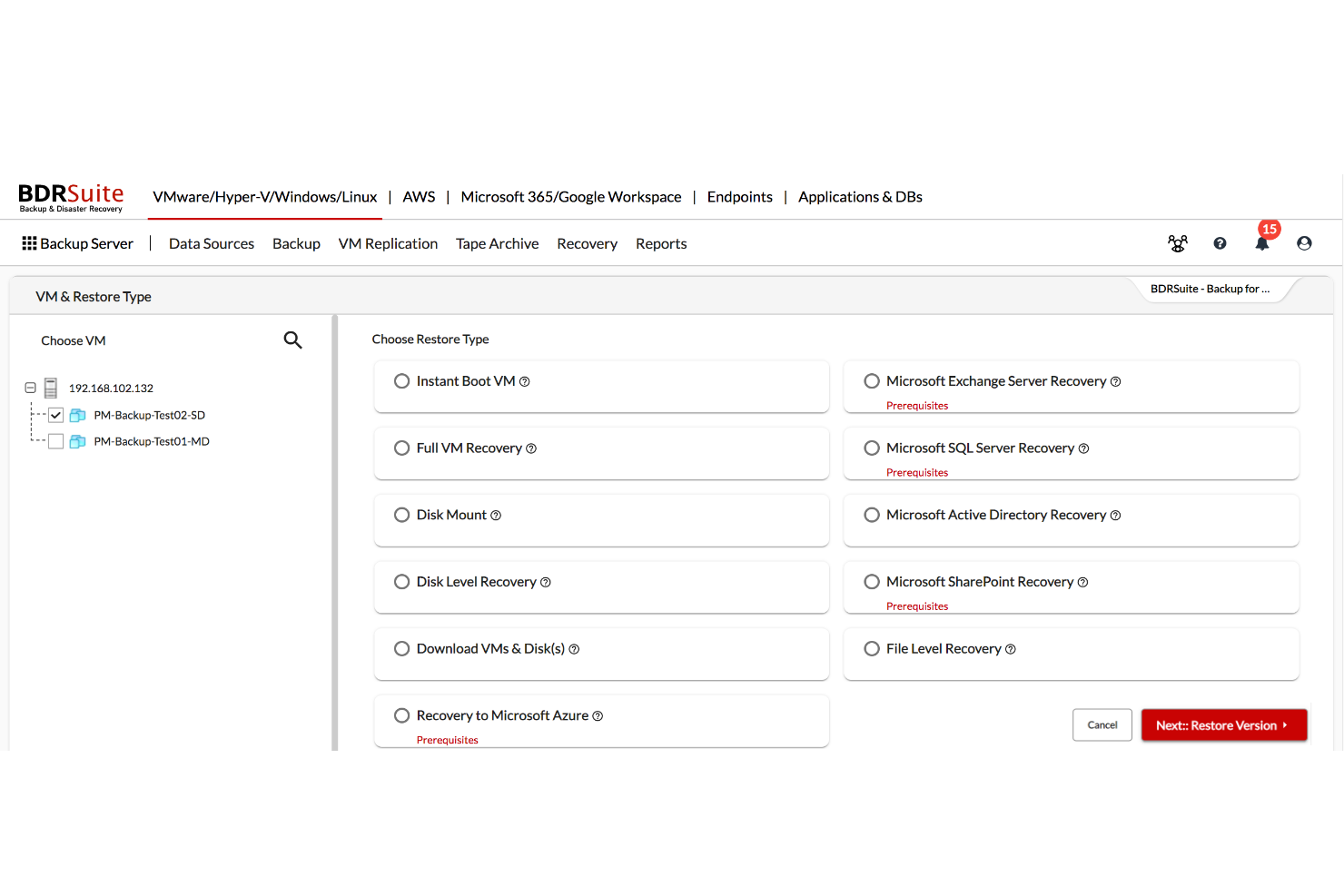Open the Data Sources menu
The image size is (1344, 896).
click(x=212, y=243)
